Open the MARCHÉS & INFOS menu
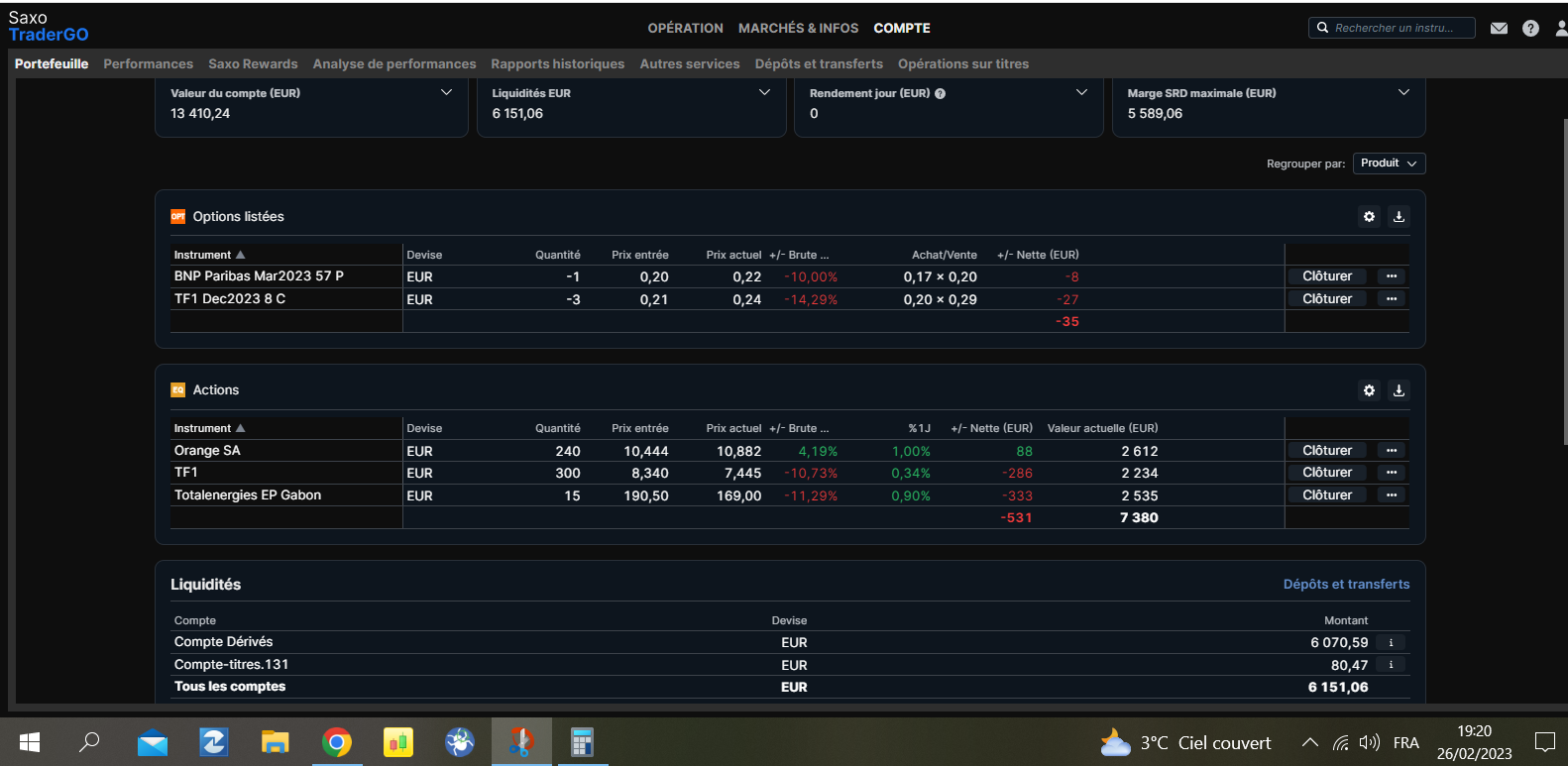The image size is (1568, 766). (x=798, y=29)
